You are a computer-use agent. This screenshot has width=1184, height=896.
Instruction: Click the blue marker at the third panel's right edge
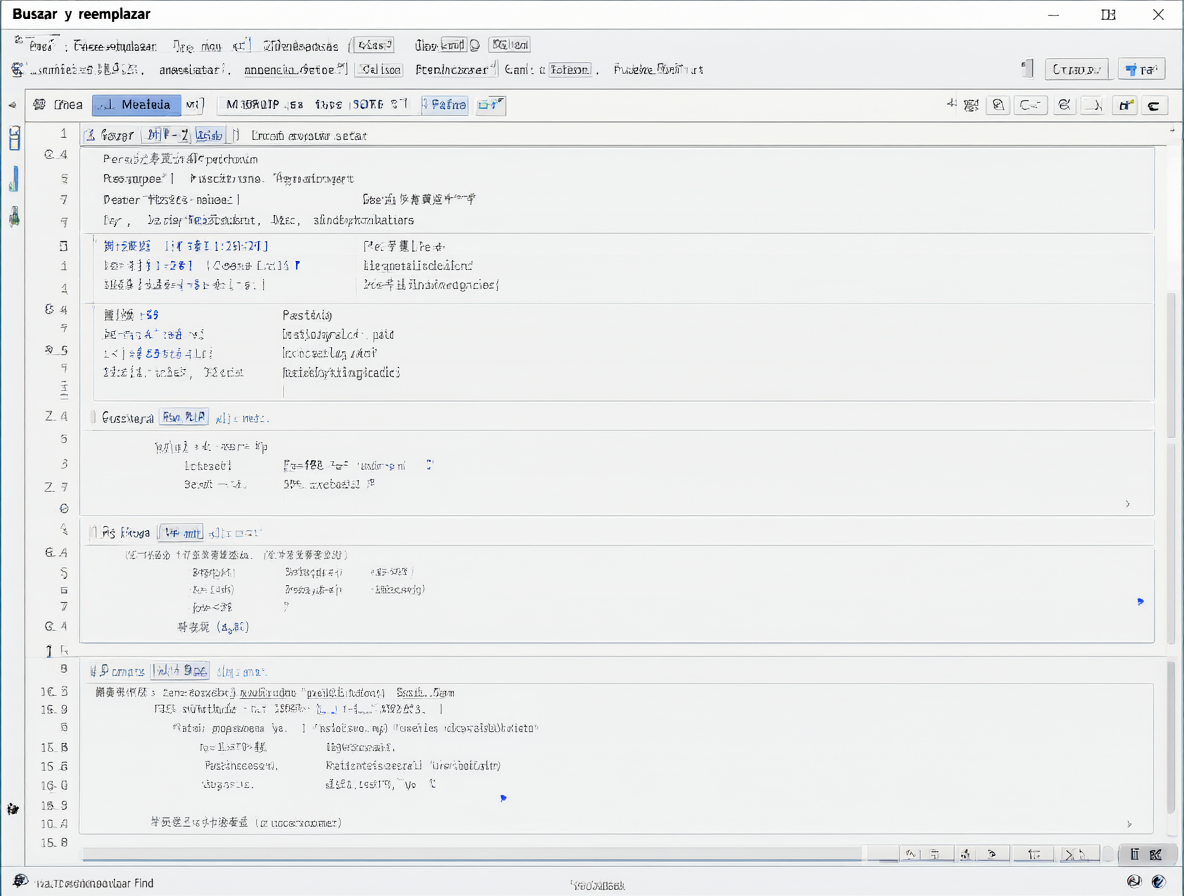[1140, 602]
